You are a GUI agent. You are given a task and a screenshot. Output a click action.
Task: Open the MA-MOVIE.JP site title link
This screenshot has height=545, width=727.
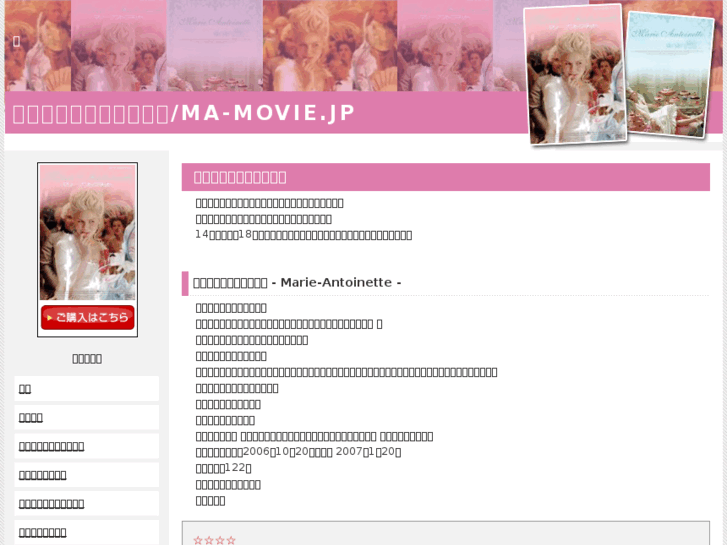pos(184,113)
